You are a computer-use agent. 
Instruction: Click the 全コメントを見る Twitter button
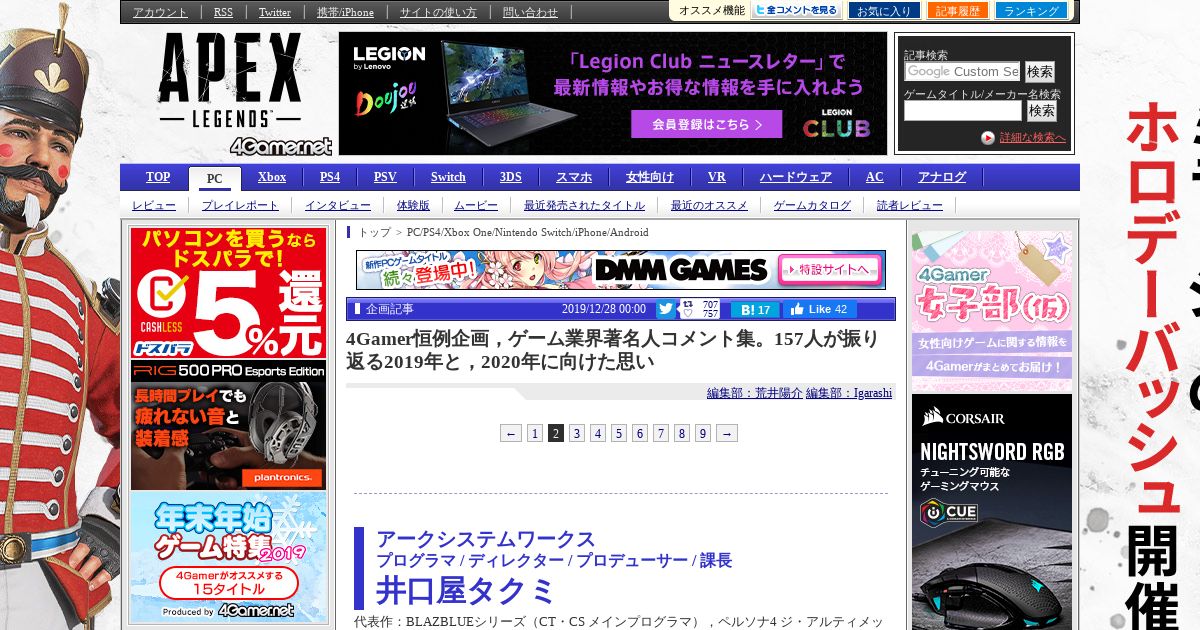pos(796,10)
